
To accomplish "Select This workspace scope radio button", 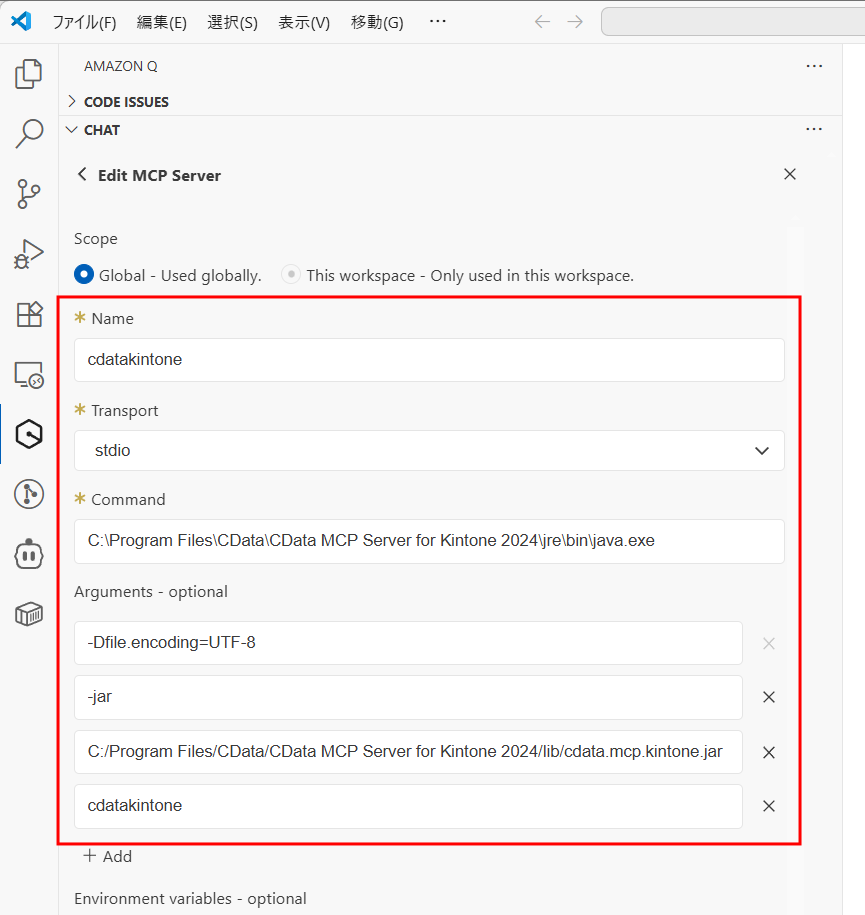I will (291, 274).
